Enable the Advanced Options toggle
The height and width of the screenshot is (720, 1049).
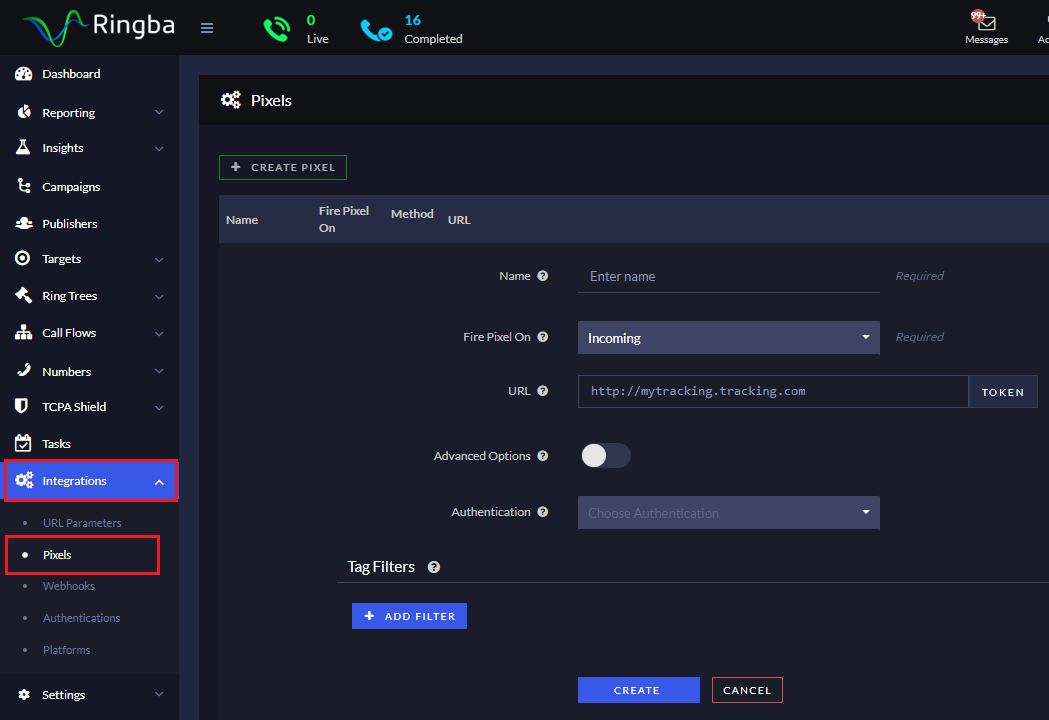tap(605, 456)
